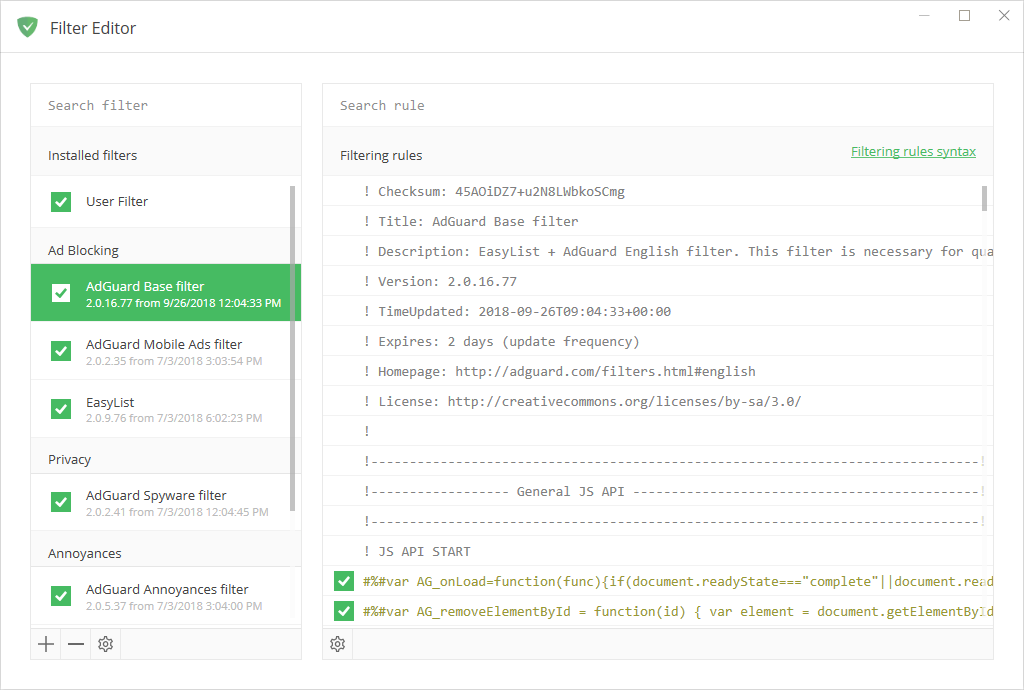Click the remove filter minus icon
Screen dimensions: 1024x690
76,644
